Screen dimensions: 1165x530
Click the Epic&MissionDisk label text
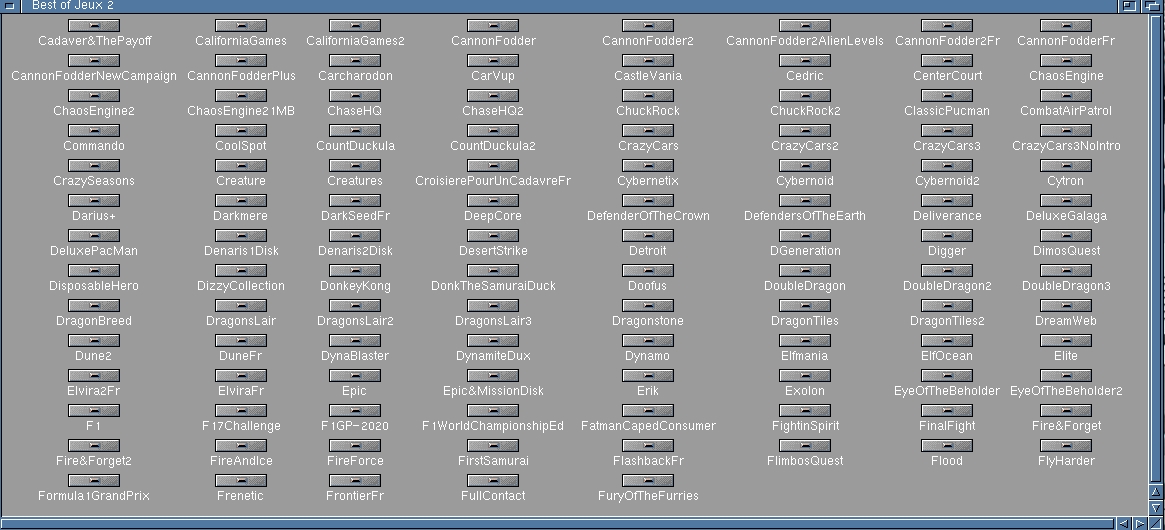coord(493,390)
